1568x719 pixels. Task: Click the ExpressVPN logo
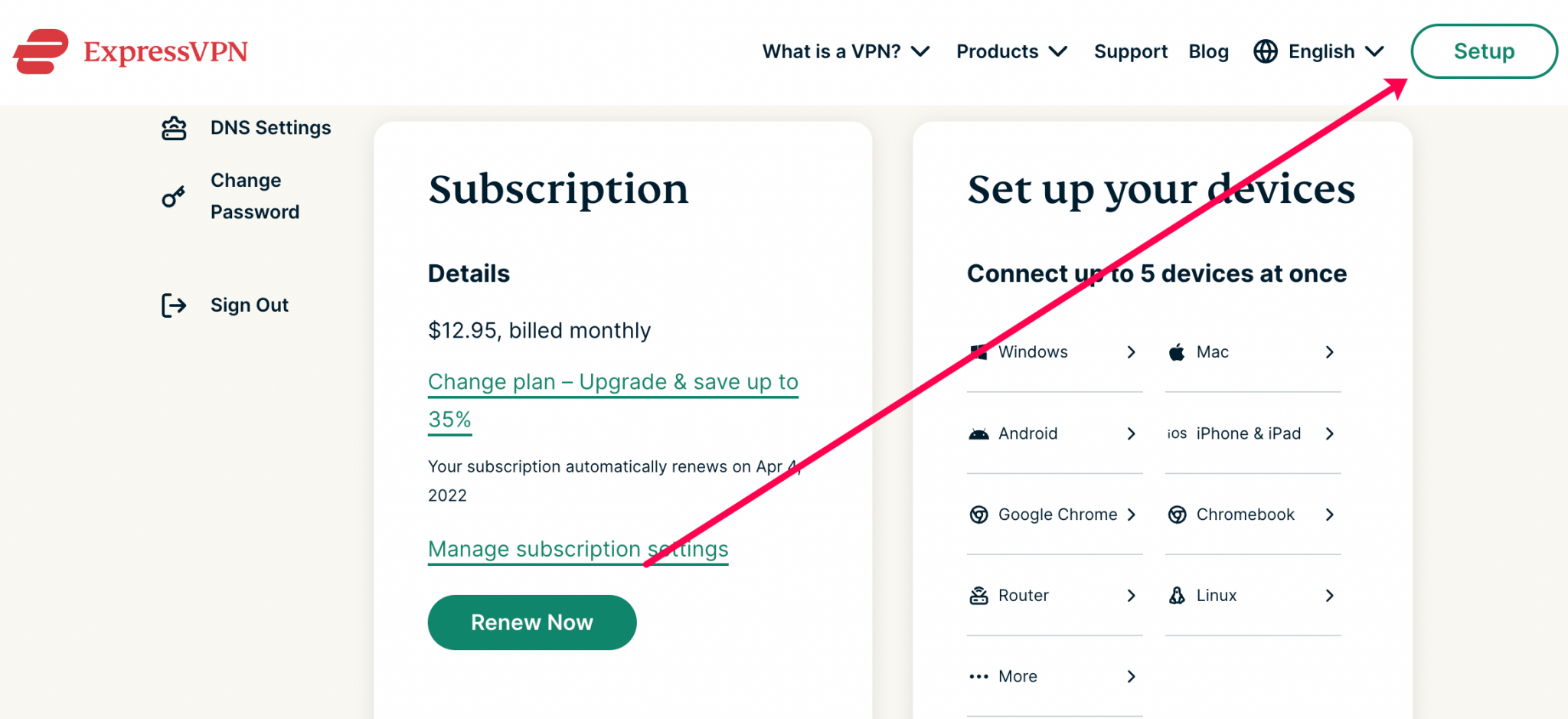(x=130, y=51)
